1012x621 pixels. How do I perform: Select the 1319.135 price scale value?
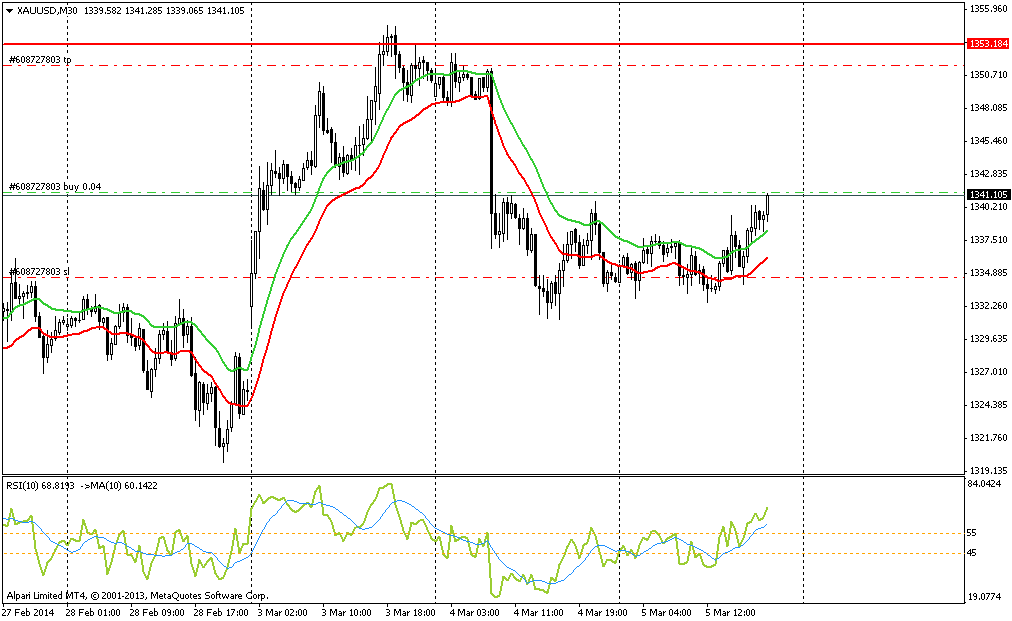tap(988, 471)
